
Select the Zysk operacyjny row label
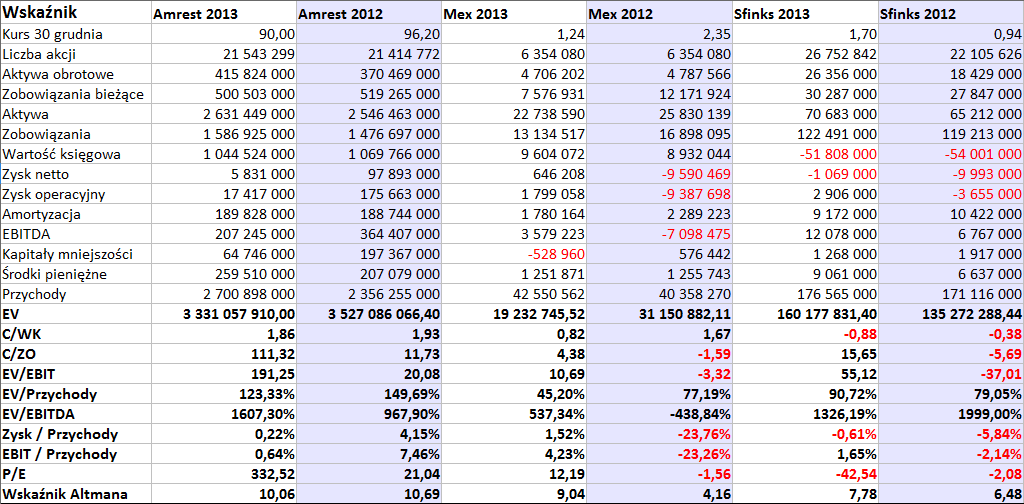pos(76,194)
